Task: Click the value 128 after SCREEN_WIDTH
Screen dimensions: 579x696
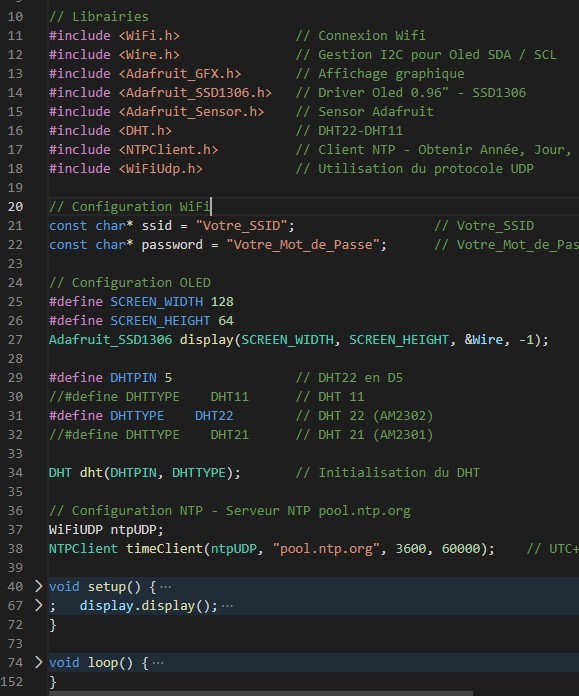Action: tap(222, 301)
